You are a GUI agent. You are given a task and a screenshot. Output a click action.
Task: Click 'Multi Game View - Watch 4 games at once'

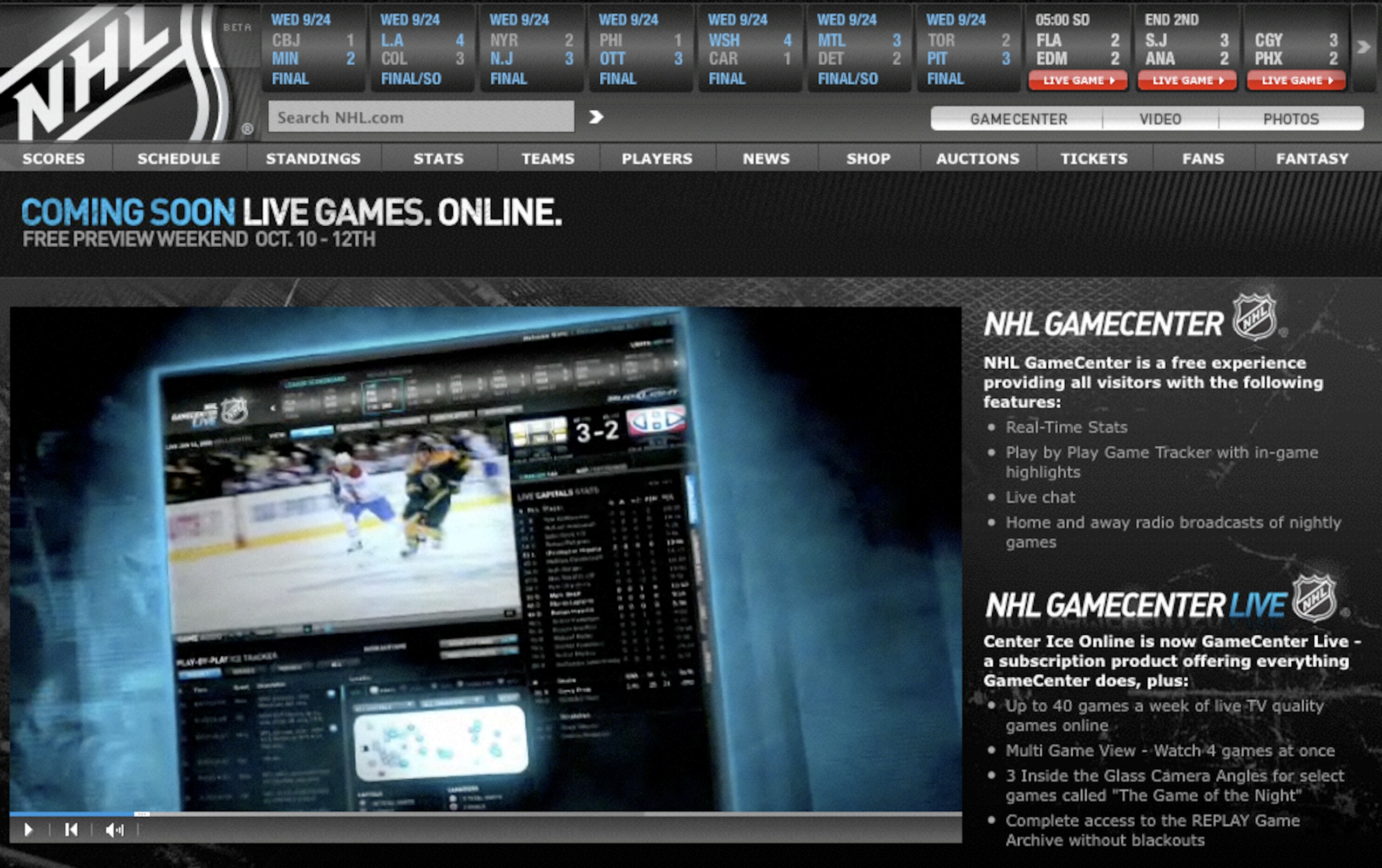tap(1170, 751)
